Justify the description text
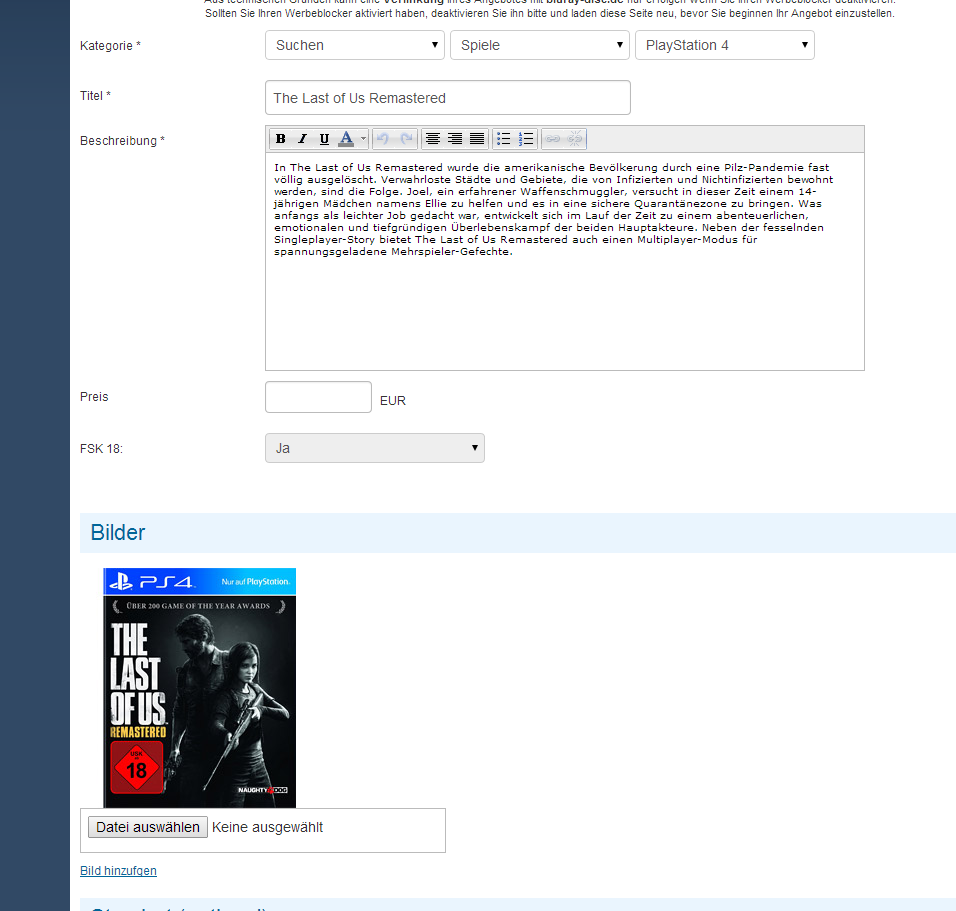The width and height of the screenshot is (956, 911). click(477, 139)
